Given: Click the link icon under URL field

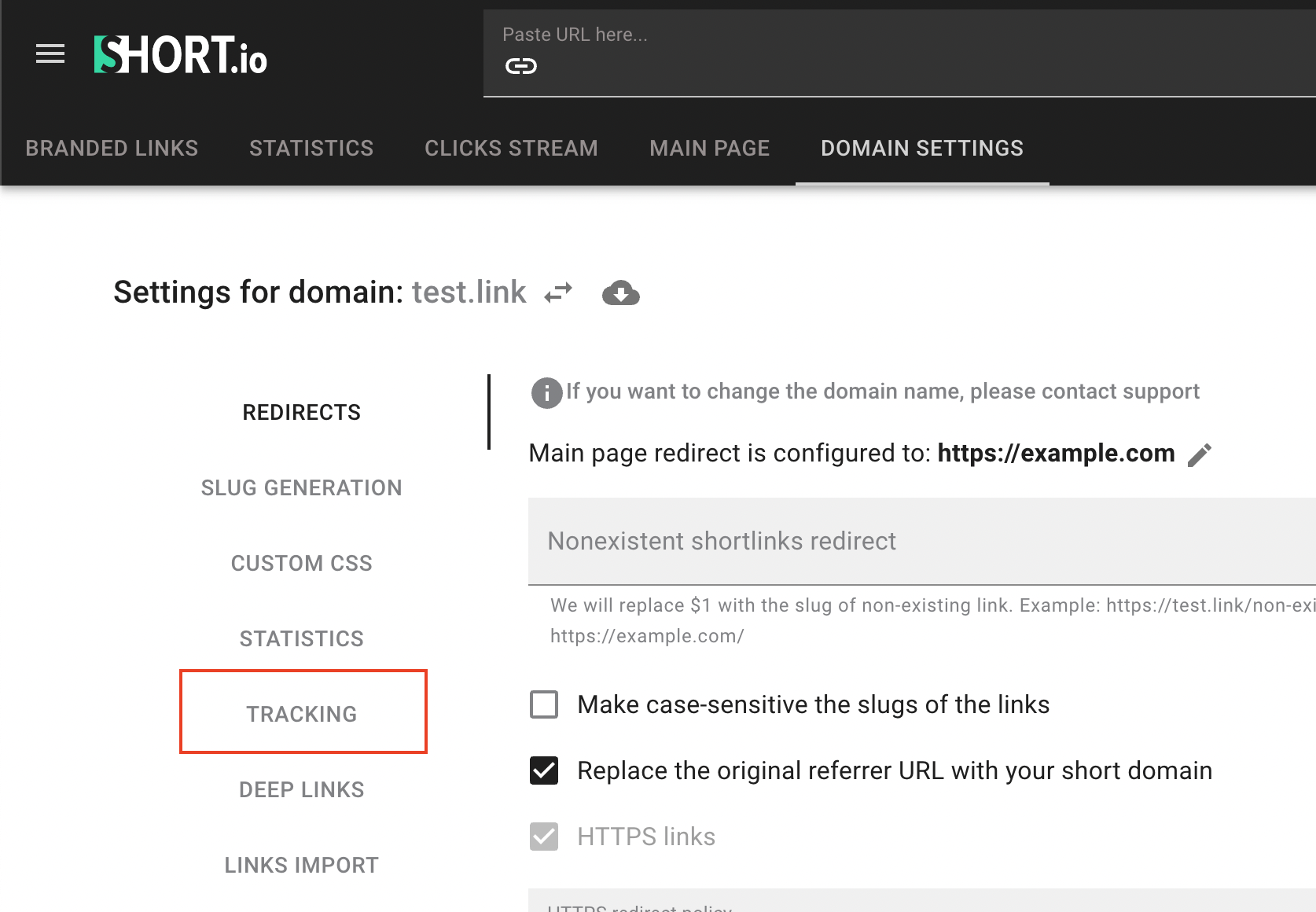Looking at the screenshot, I should click(x=520, y=66).
